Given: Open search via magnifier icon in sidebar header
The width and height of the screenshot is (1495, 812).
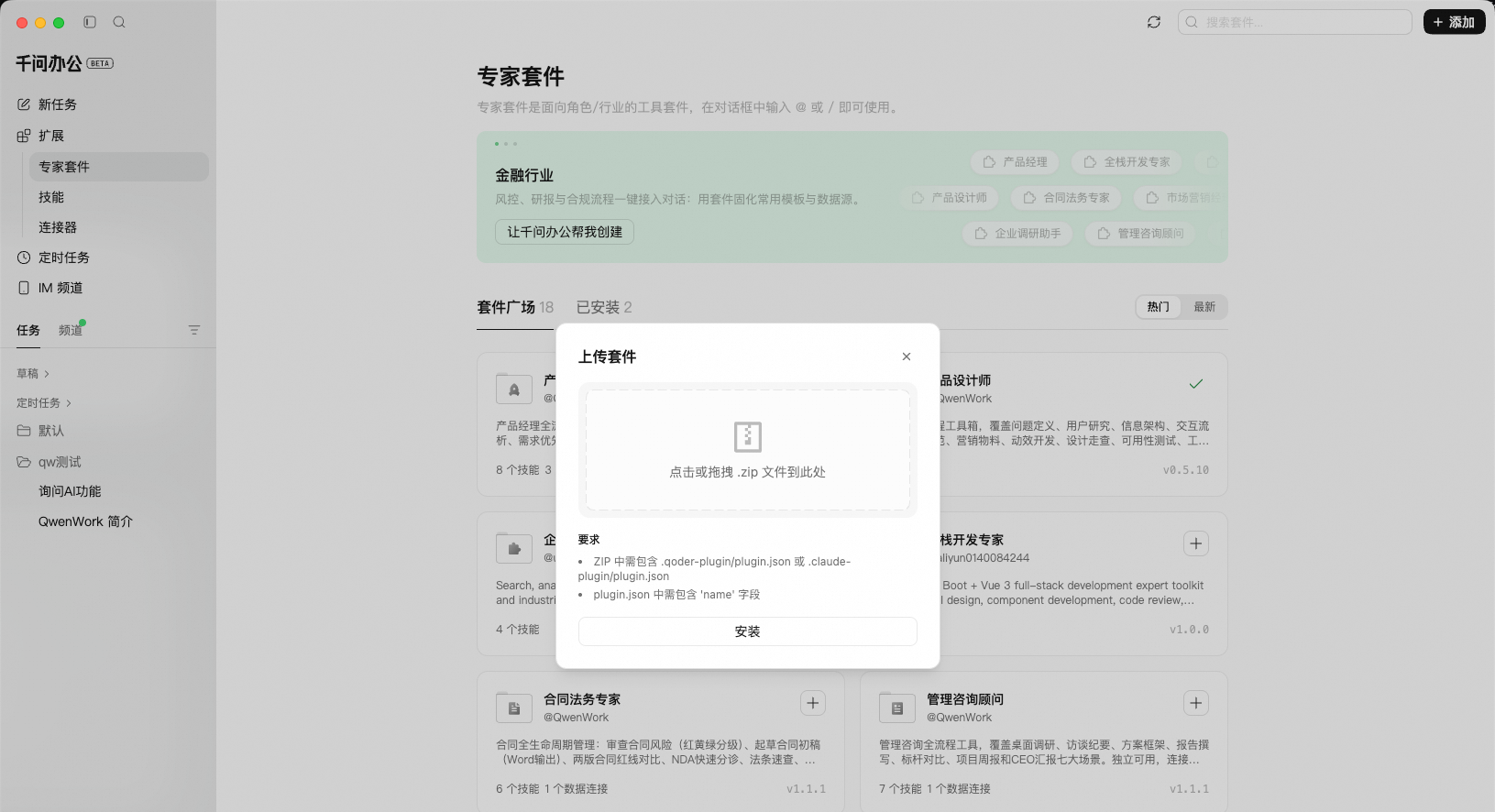Looking at the screenshot, I should tap(119, 22).
